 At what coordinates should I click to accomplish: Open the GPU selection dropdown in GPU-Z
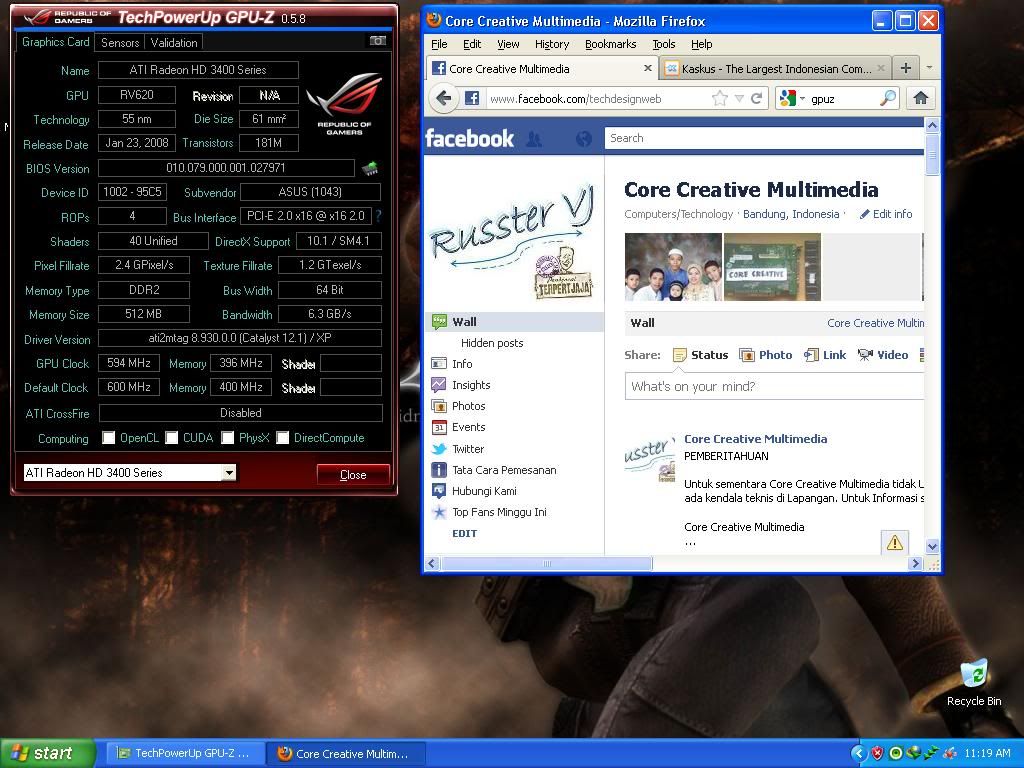pyautogui.click(x=229, y=472)
